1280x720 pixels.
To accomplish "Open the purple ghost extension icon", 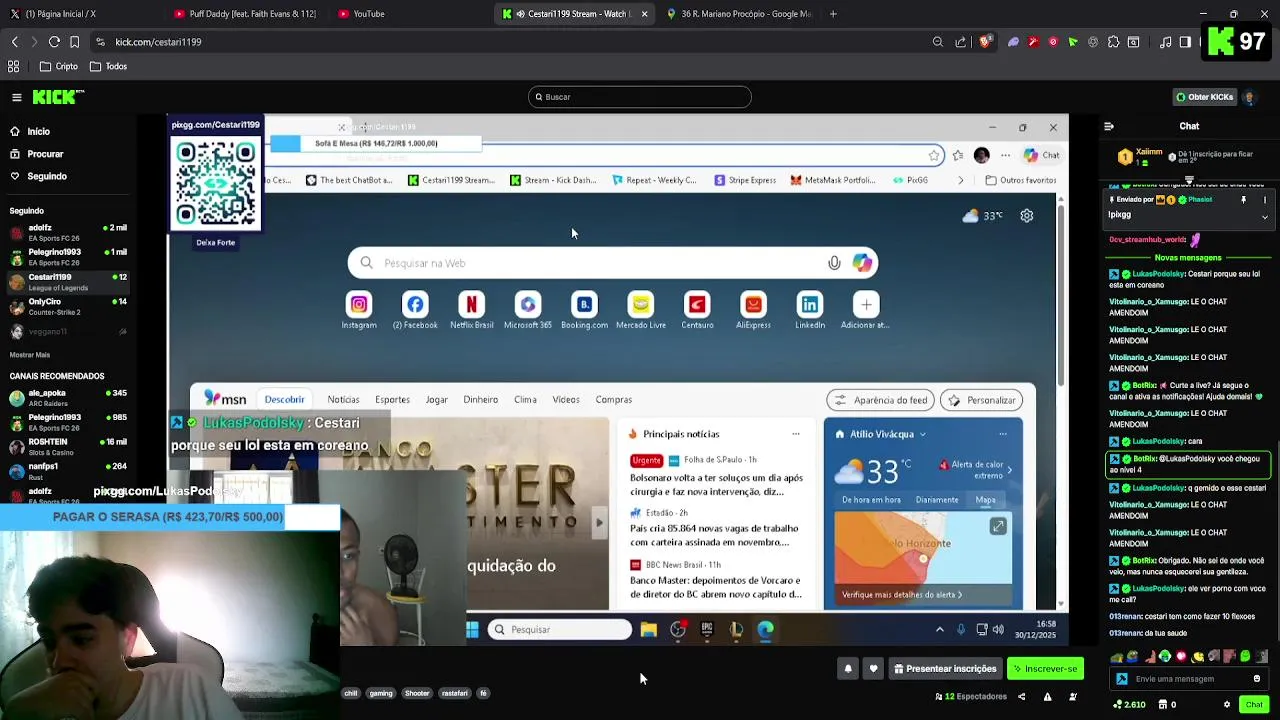I will [1013, 42].
